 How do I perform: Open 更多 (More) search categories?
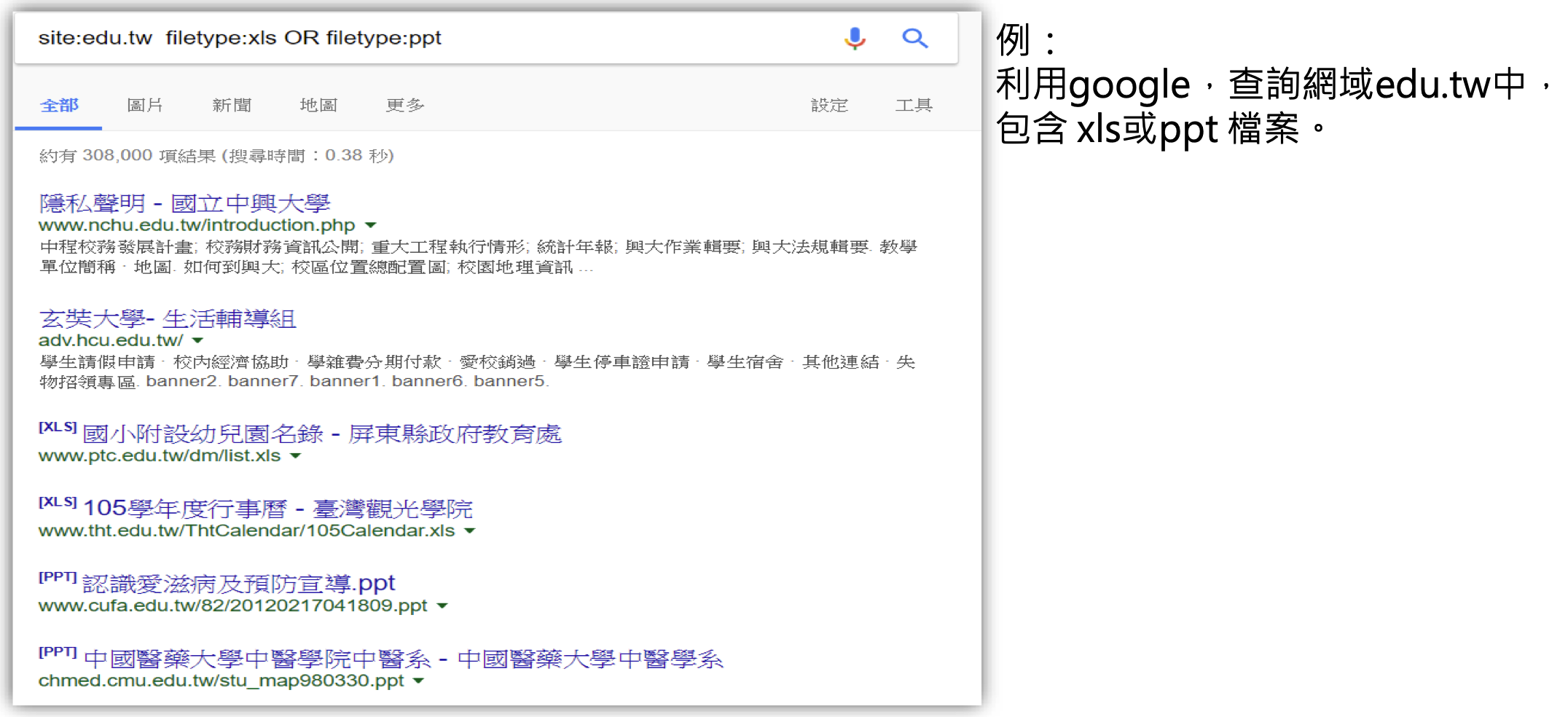tap(404, 105)
